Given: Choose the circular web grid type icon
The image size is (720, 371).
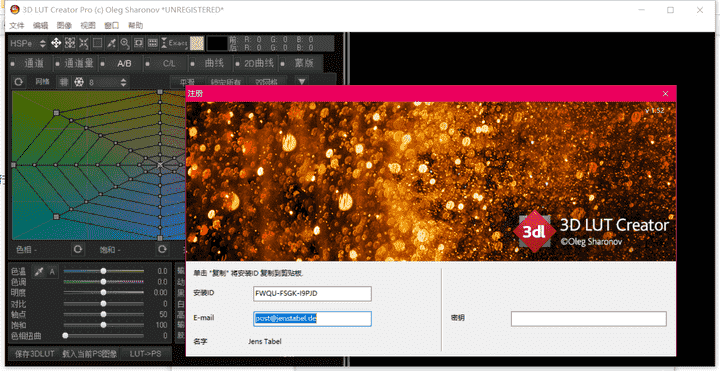Looking at the screenshot, I should point(79,82).
